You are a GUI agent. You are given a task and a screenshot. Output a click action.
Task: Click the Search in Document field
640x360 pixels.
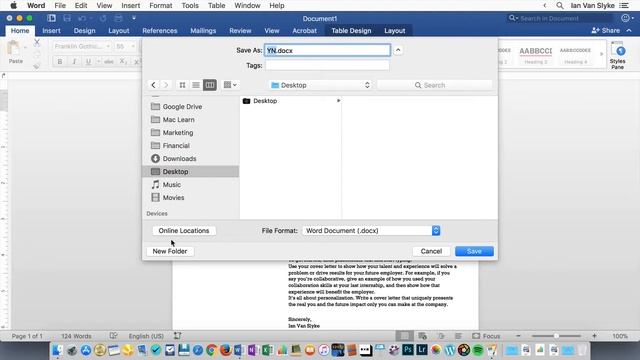tap(559, 18)
